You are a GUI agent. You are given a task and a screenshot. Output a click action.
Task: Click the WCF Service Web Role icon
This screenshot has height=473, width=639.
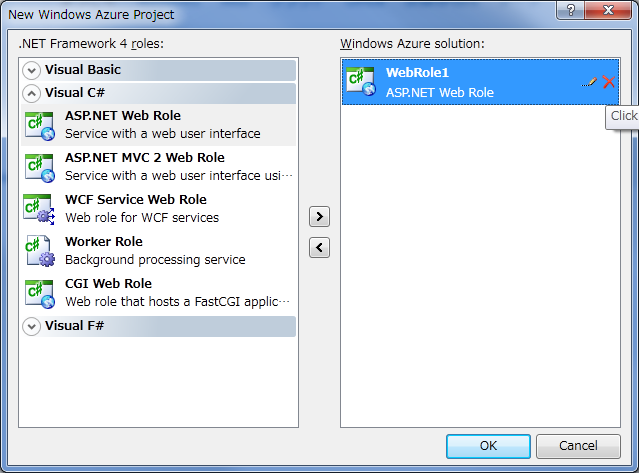(39, 208)
